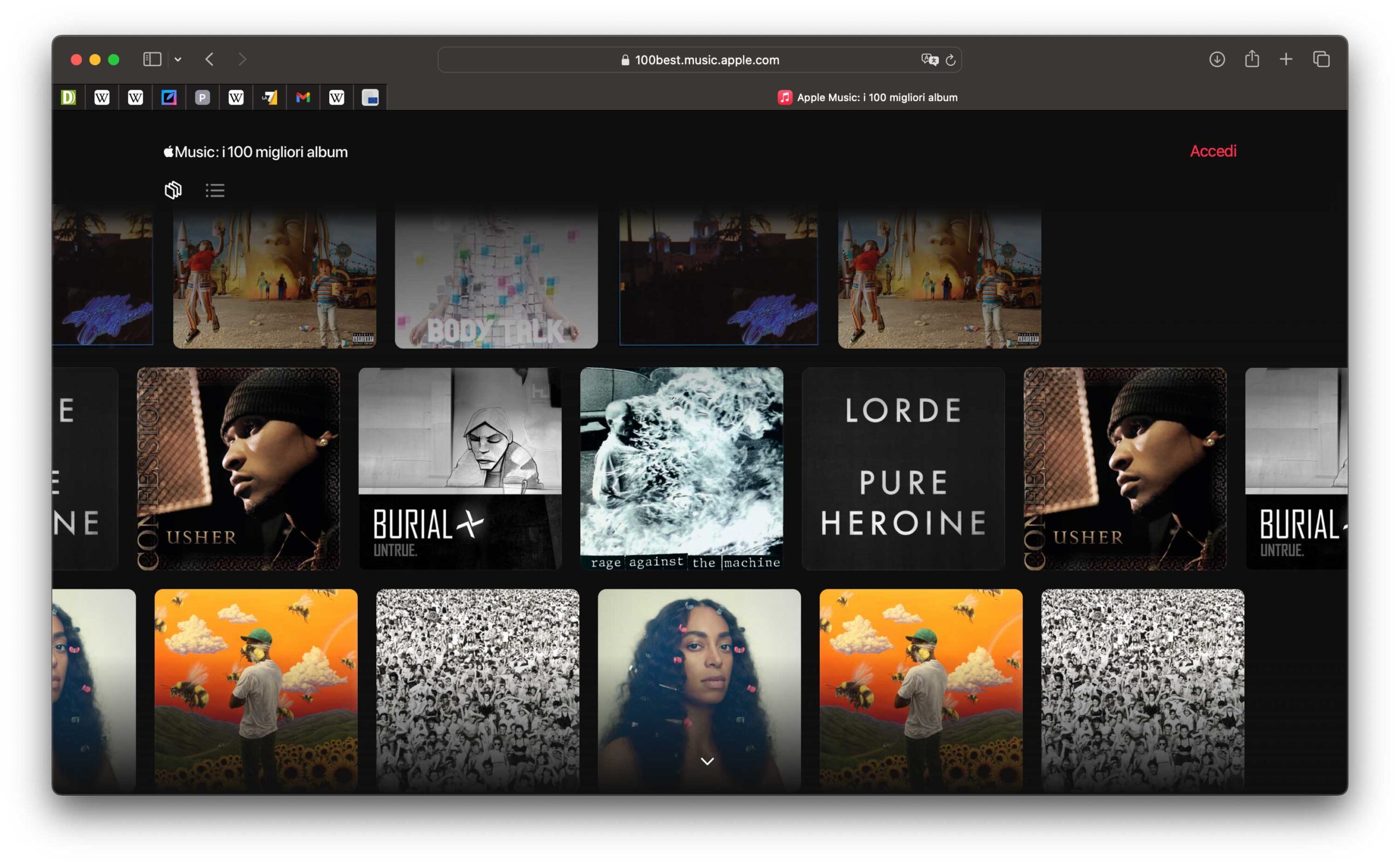Show the Safari downloads
This screenshot has width=1400, height=864.
(1217, 60)
